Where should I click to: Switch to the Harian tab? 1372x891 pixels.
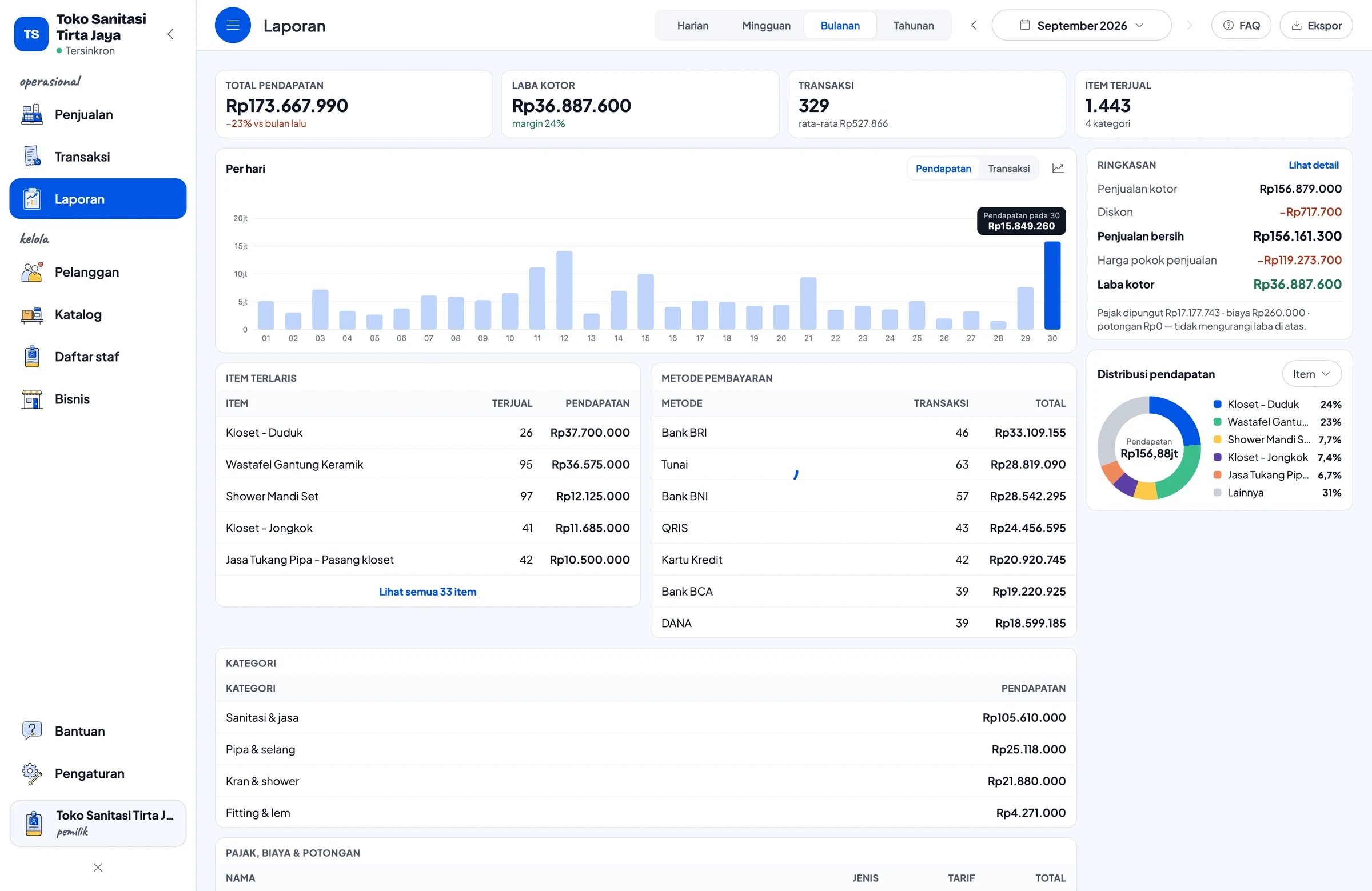(692, 25)
